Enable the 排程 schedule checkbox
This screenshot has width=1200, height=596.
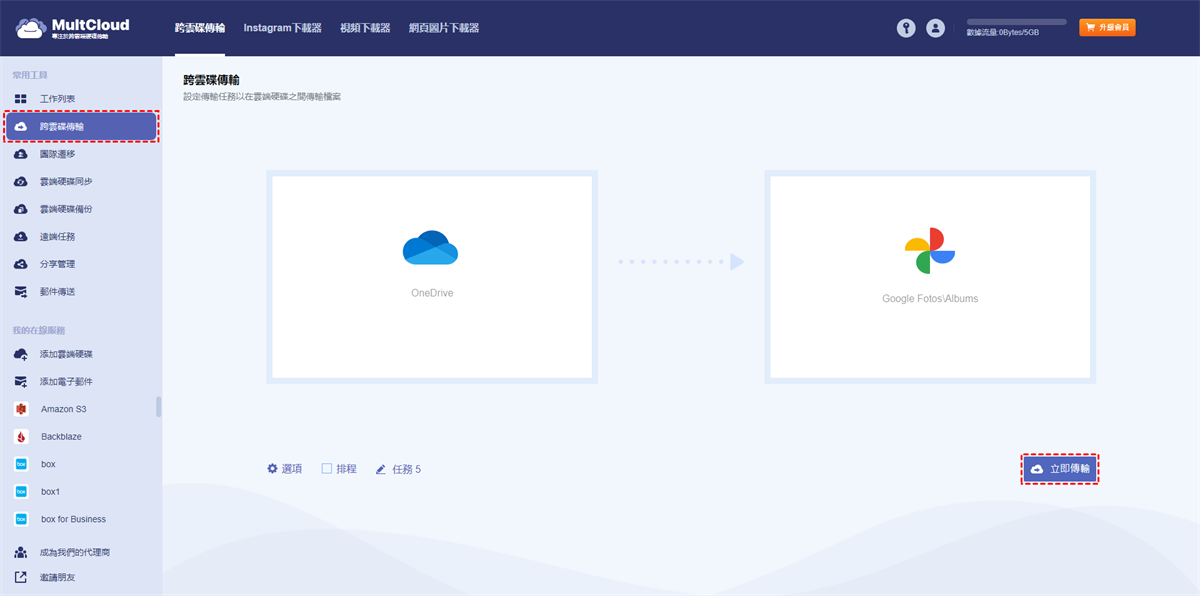click(327, 468)
